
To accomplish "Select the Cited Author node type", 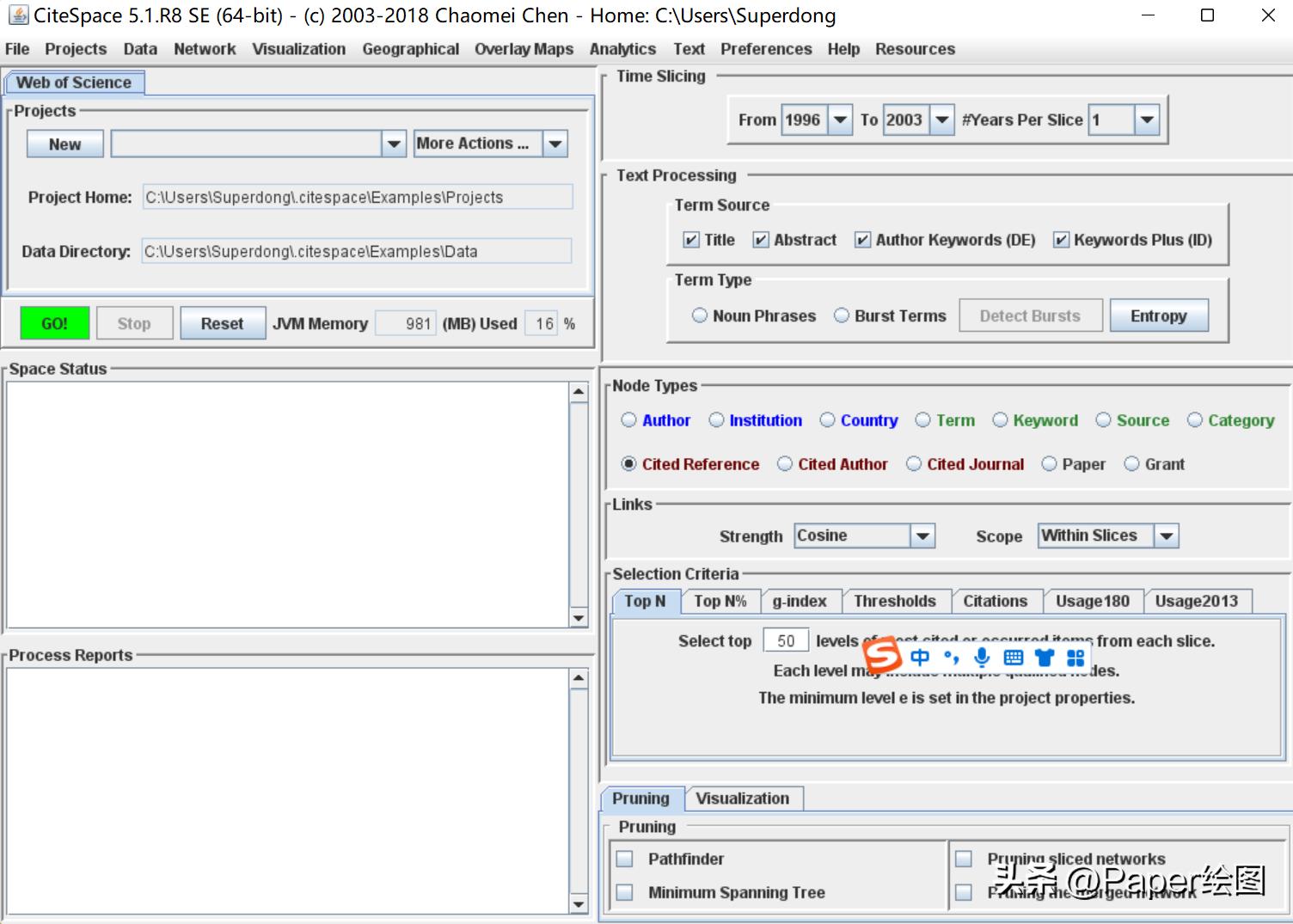I will point(785,464).
